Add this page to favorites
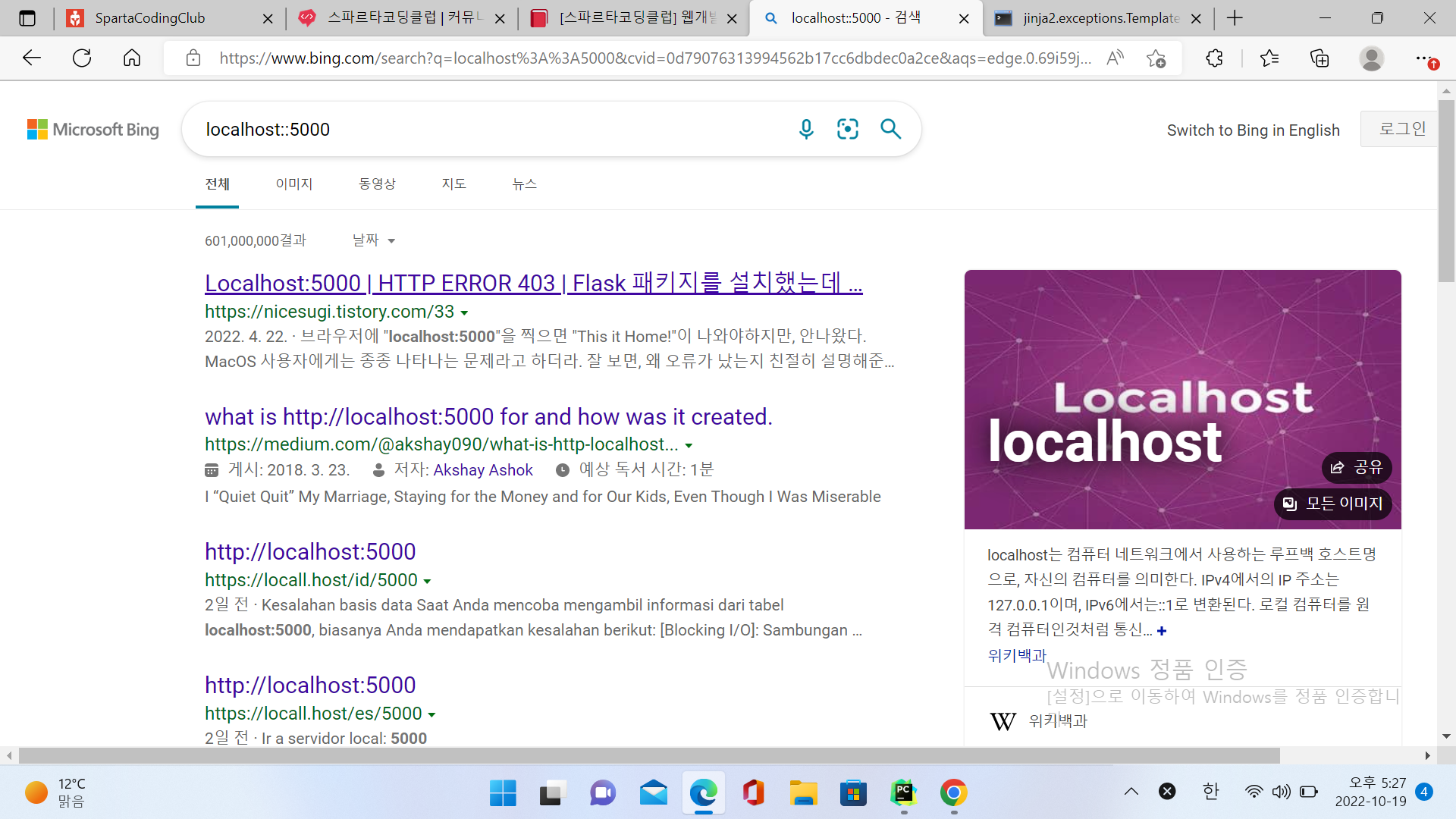The width and height of the screenshot is (1456, 819). pyautogui.click(x=1156, y=58)
